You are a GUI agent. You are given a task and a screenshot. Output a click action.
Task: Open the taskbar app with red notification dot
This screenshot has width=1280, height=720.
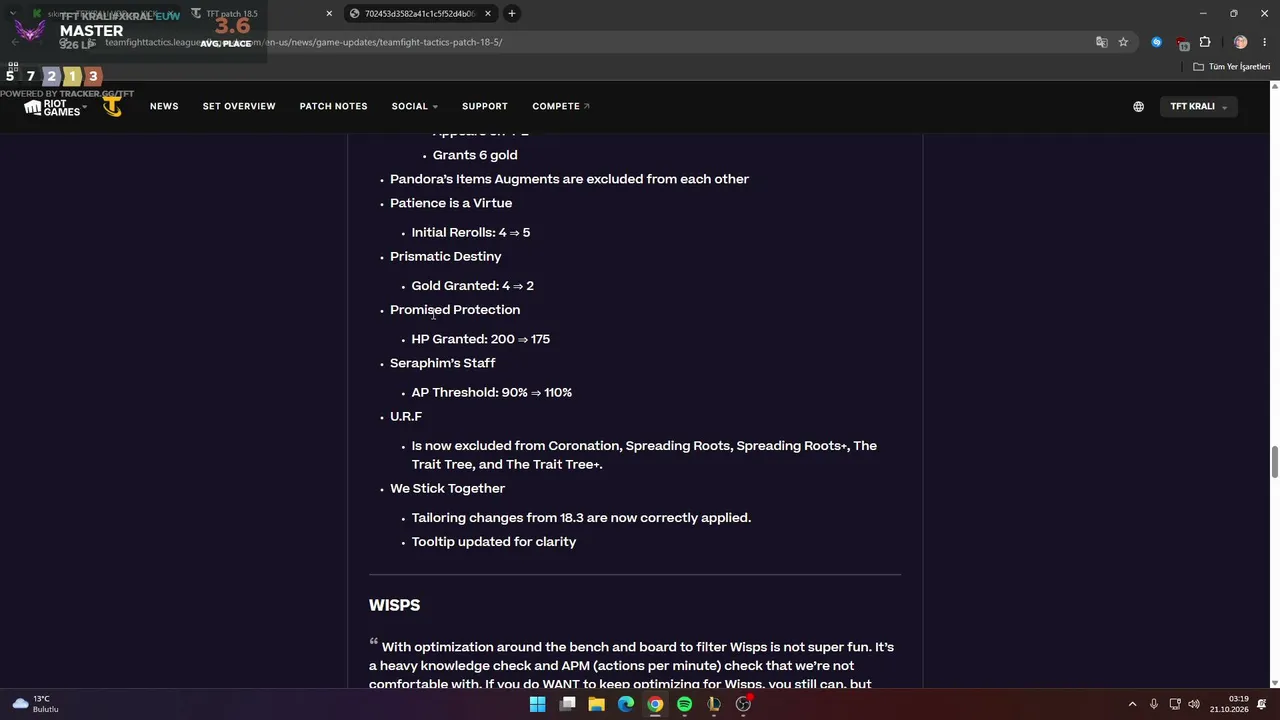tap(744, 704)
